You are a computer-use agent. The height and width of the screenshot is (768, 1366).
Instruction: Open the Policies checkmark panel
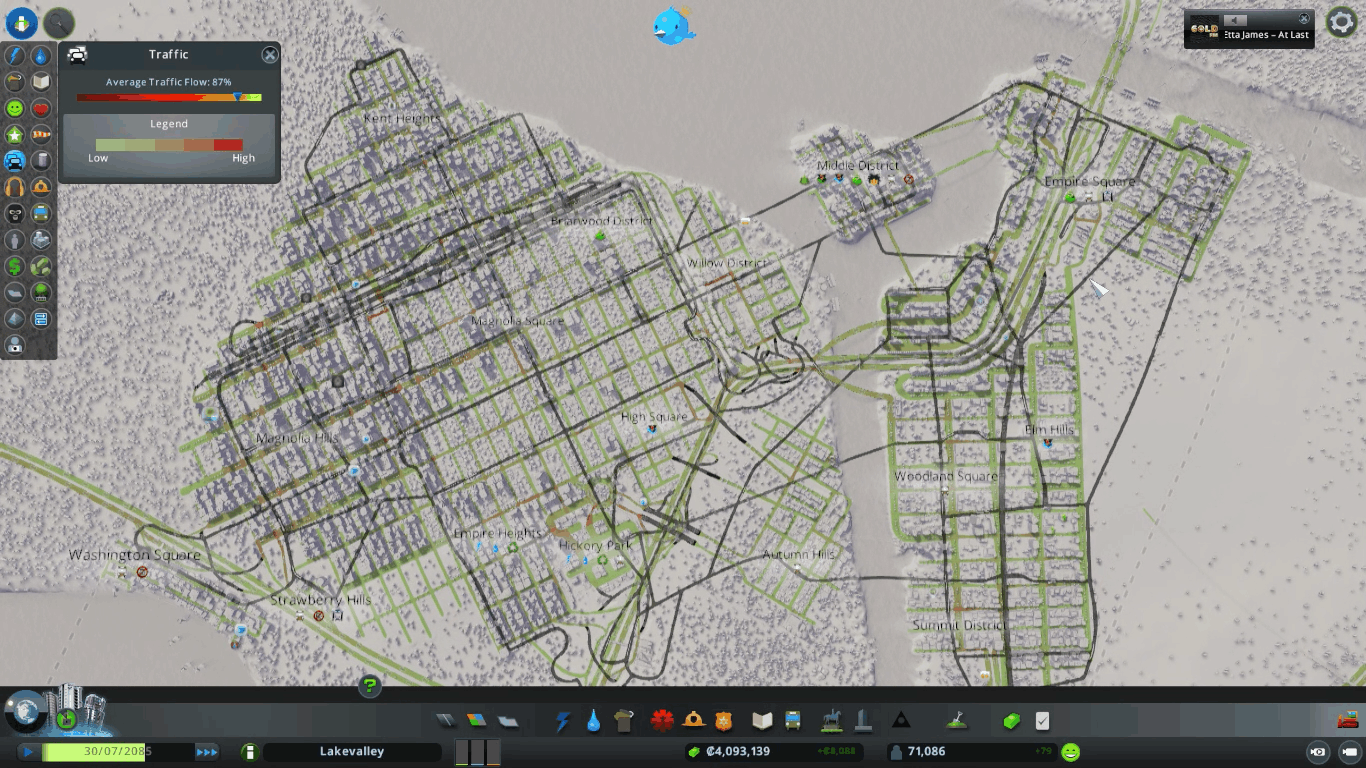click(x=1042, y=720)
